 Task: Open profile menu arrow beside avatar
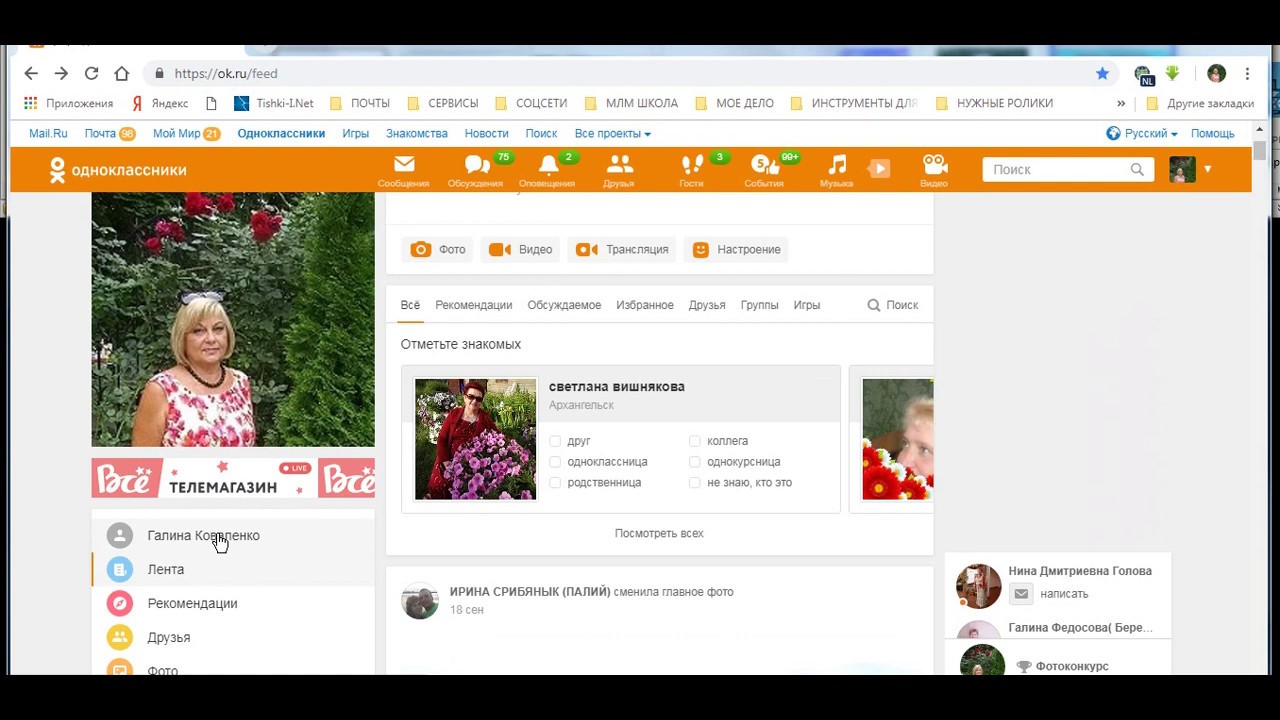click(1207, 169)
